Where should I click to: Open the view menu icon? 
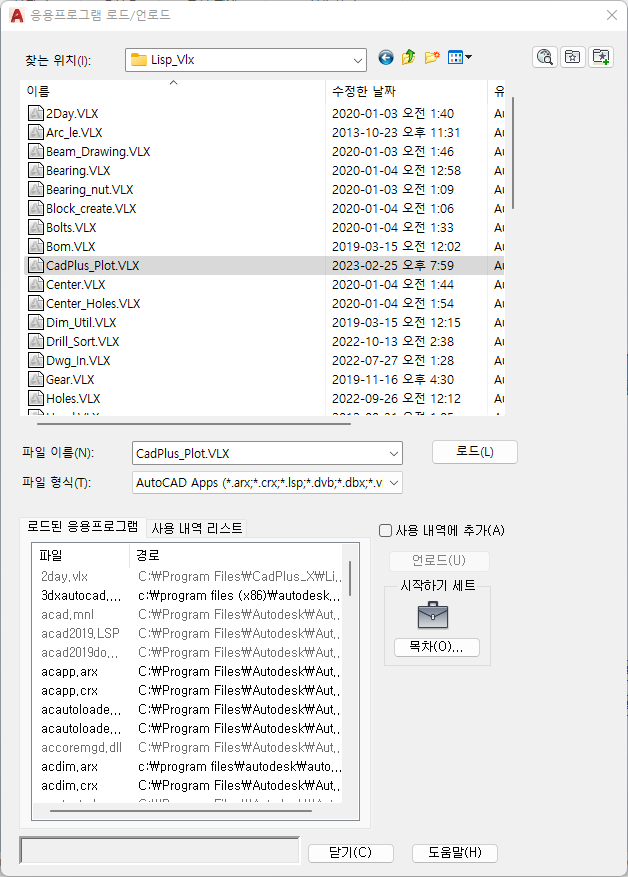[460, 57]
